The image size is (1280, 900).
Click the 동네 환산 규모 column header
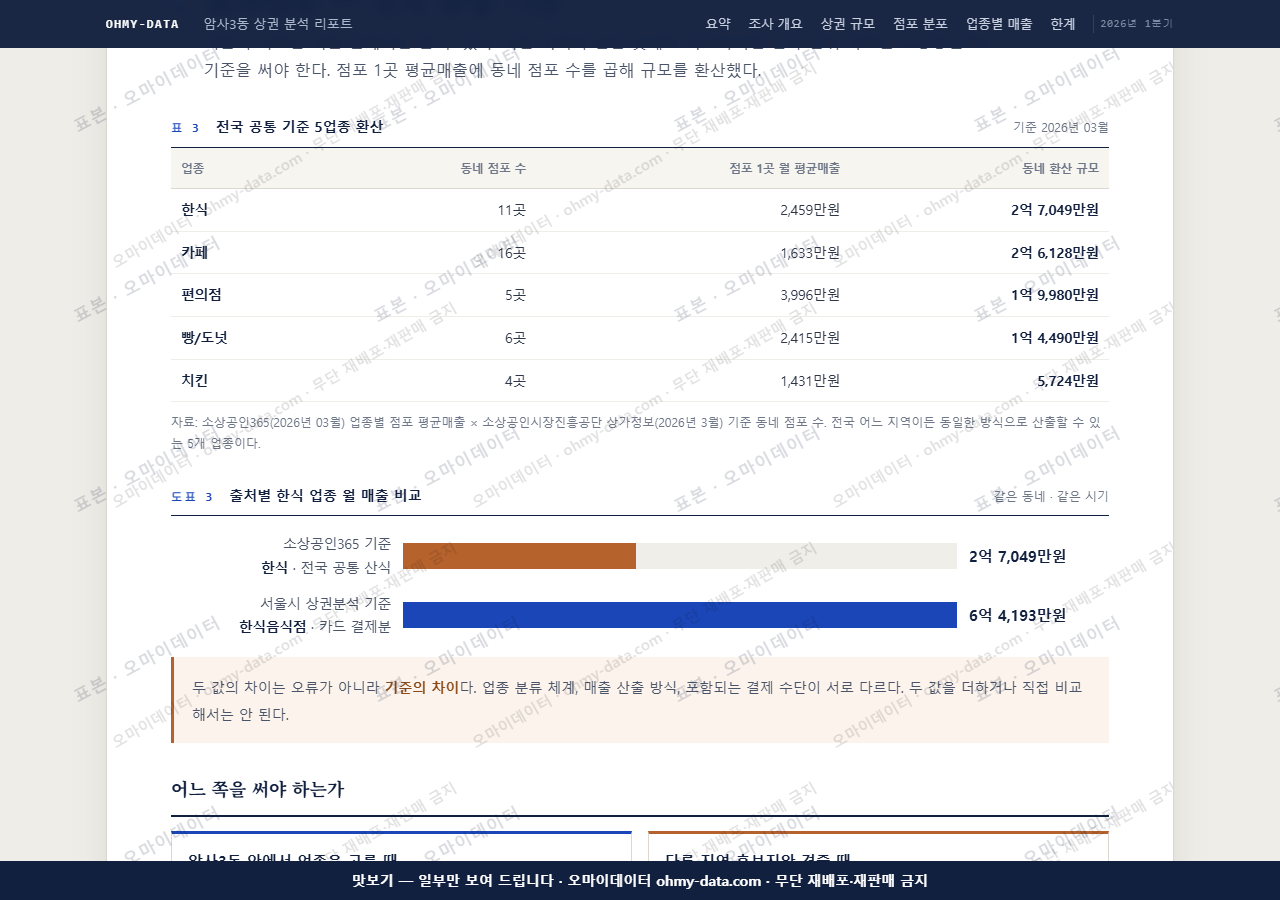point(1060,168)
